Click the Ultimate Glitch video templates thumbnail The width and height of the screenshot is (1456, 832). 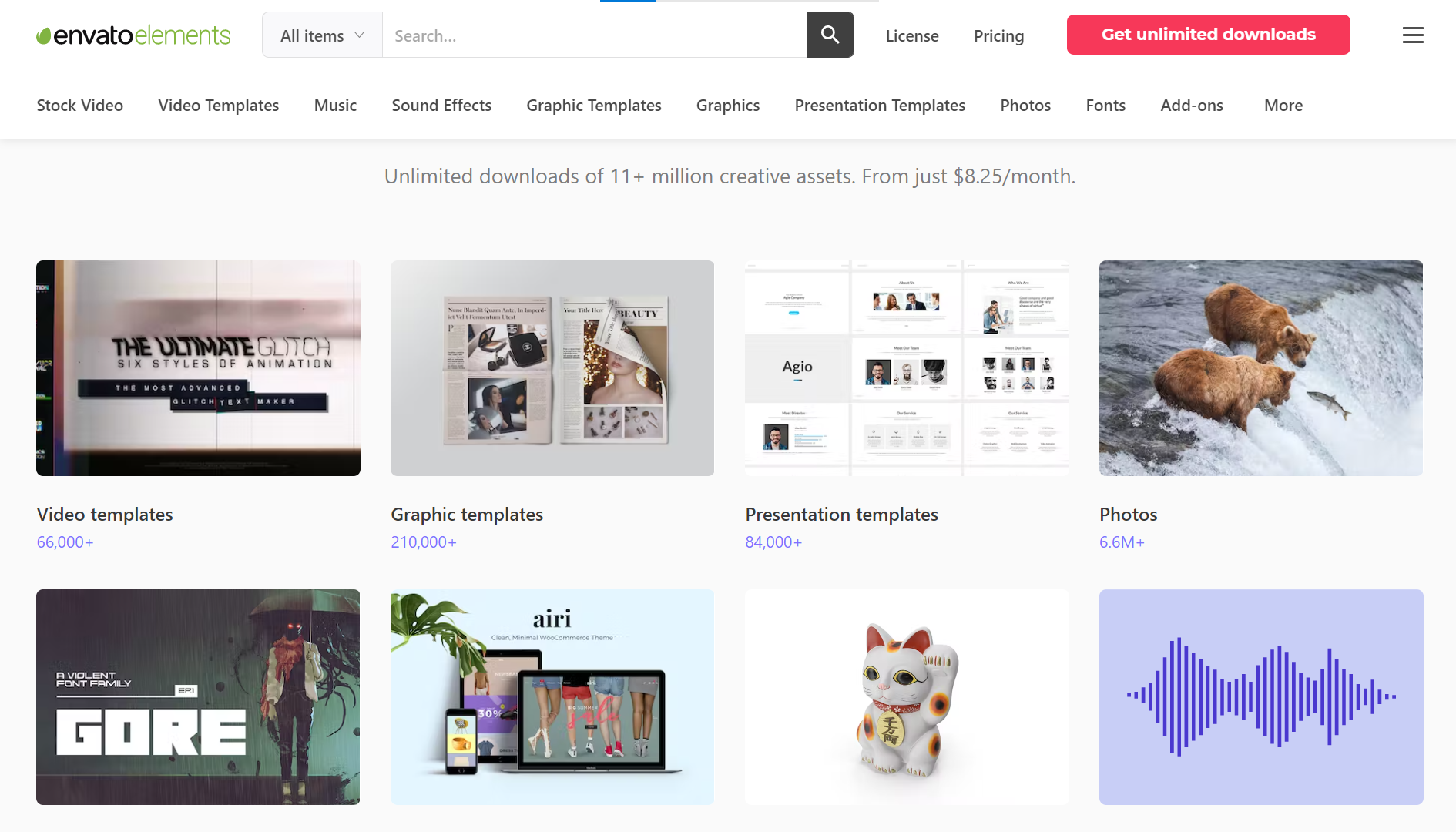197,367
